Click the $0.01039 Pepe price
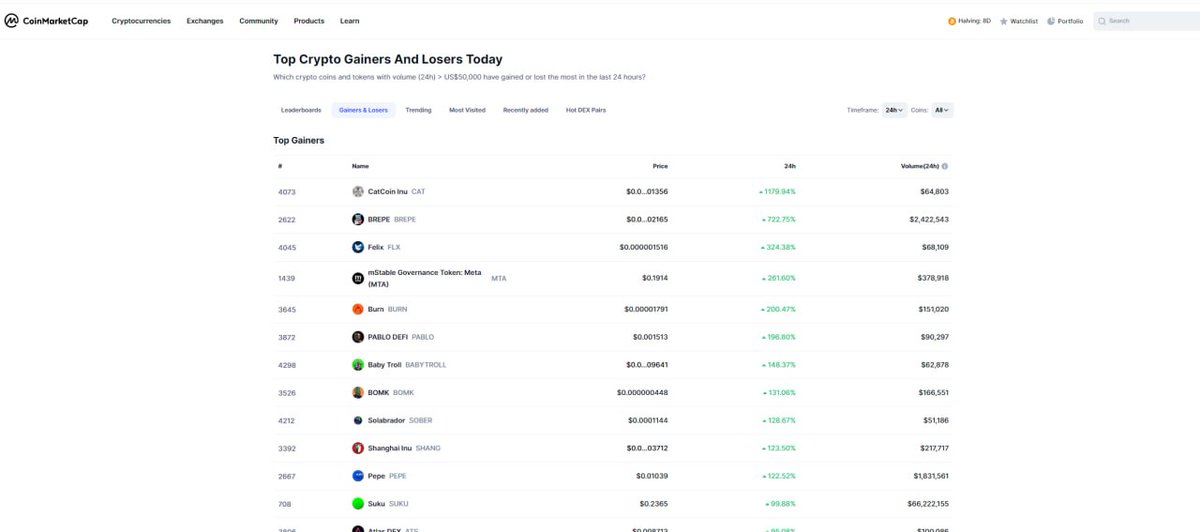Screen dimensions: 1200x532 (x=652, y=476)
